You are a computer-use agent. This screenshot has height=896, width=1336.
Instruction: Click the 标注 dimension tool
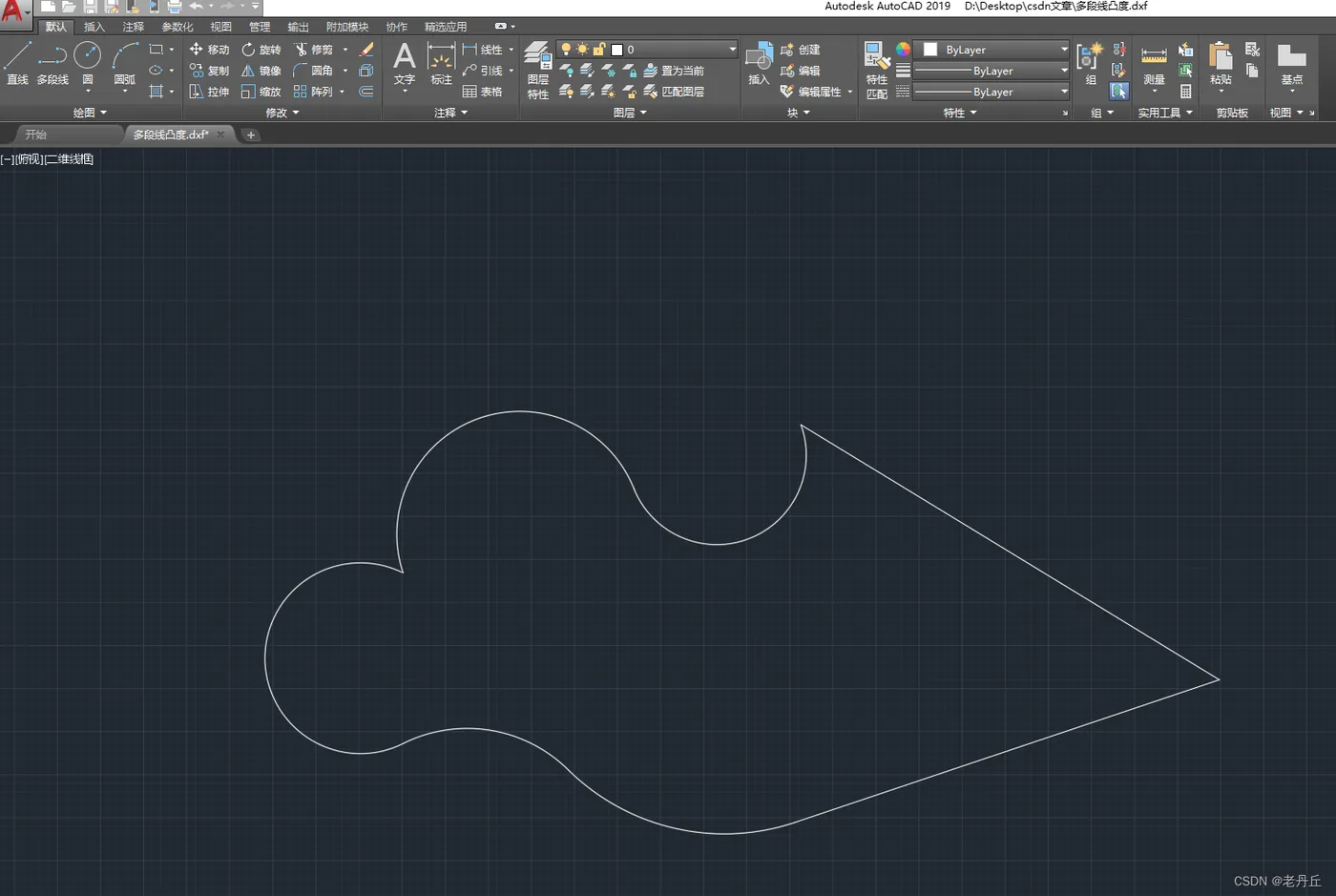[441, 63]
